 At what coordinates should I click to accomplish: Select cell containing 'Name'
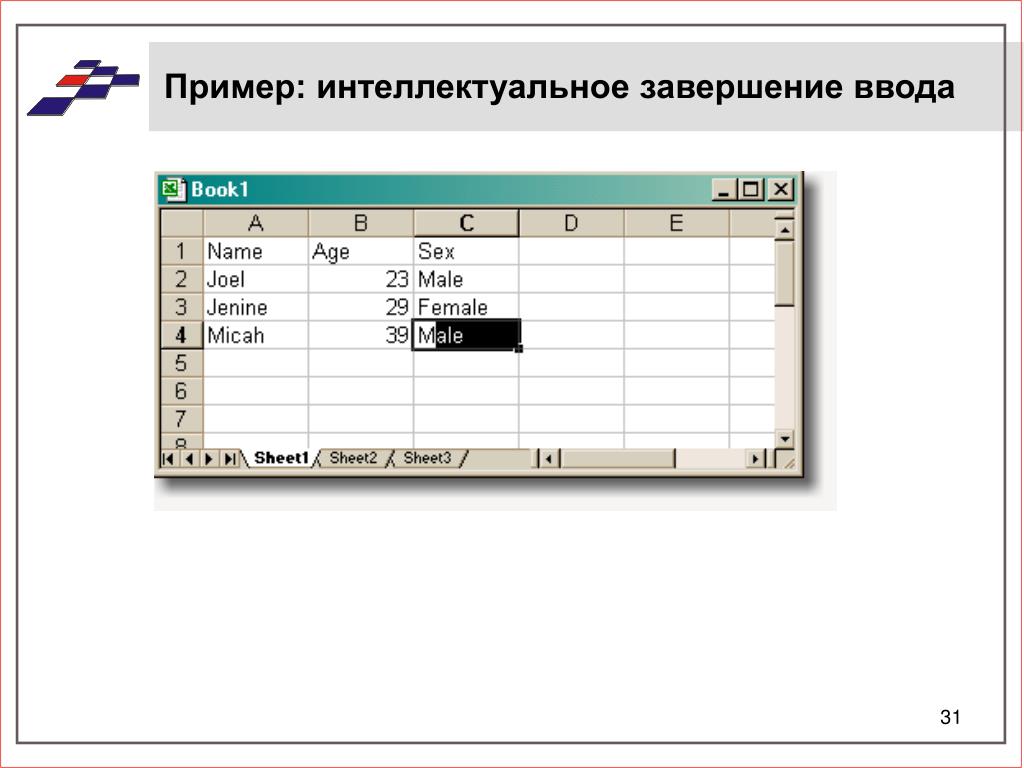256,251
